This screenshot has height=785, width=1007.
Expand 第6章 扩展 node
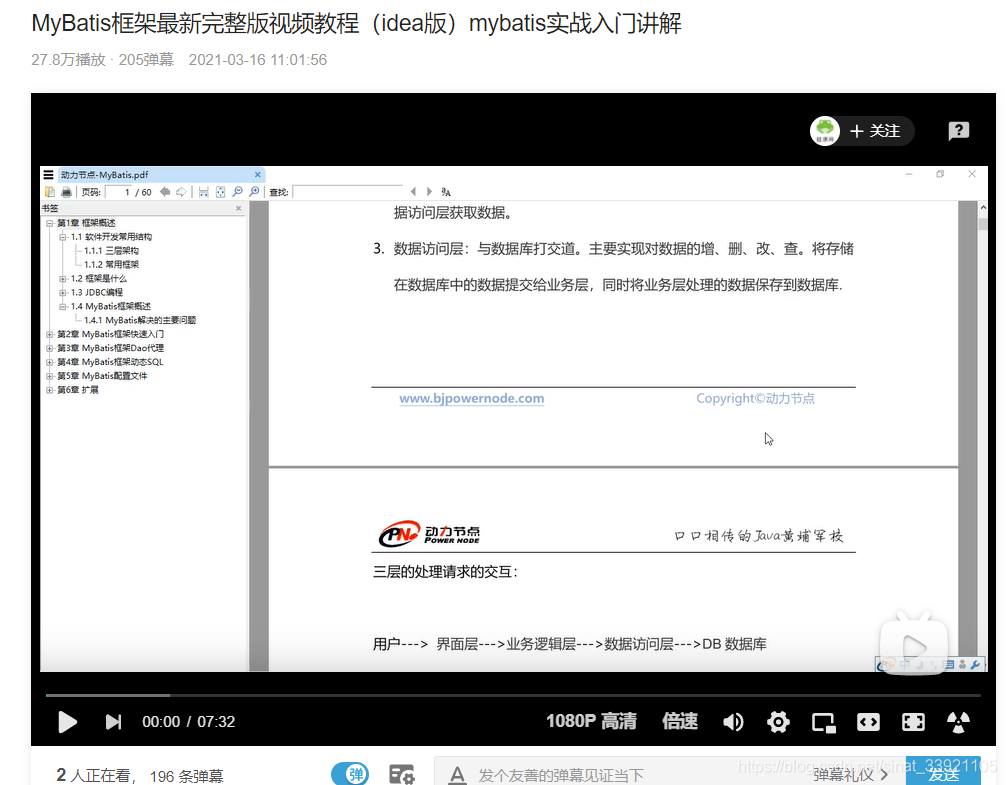coord(49,391)
